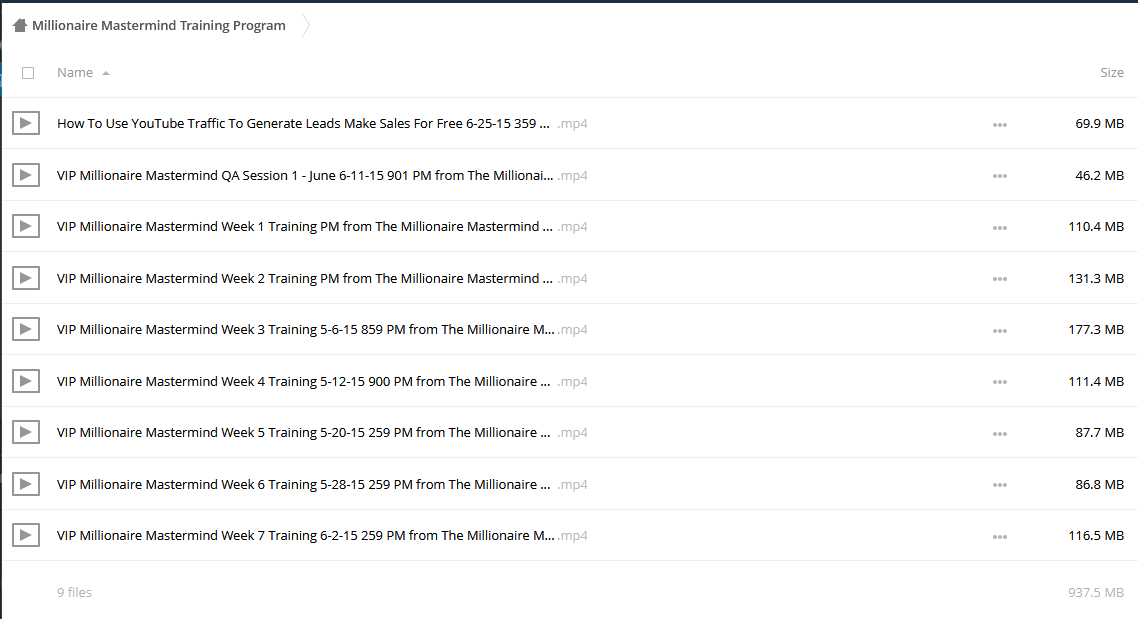This screenshot has height=619, width=1138.
Task: Open more options for YouTube Traffic file
Action: (999, 125)
